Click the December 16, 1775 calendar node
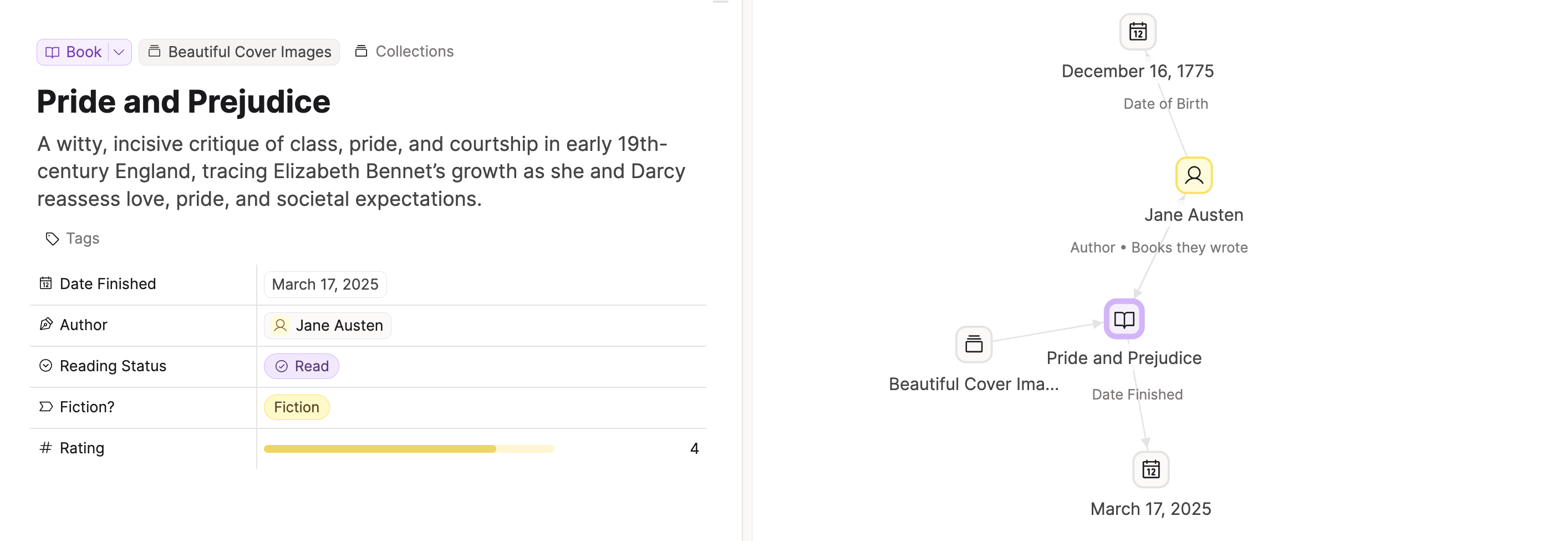The image size is (1568, 541). (x=1137, y=32)
